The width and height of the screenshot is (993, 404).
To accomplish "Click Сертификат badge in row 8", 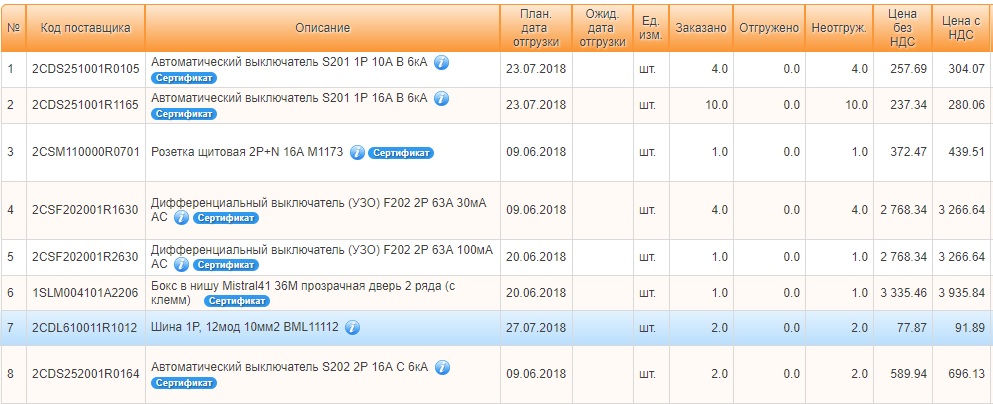I will point(184,383).
